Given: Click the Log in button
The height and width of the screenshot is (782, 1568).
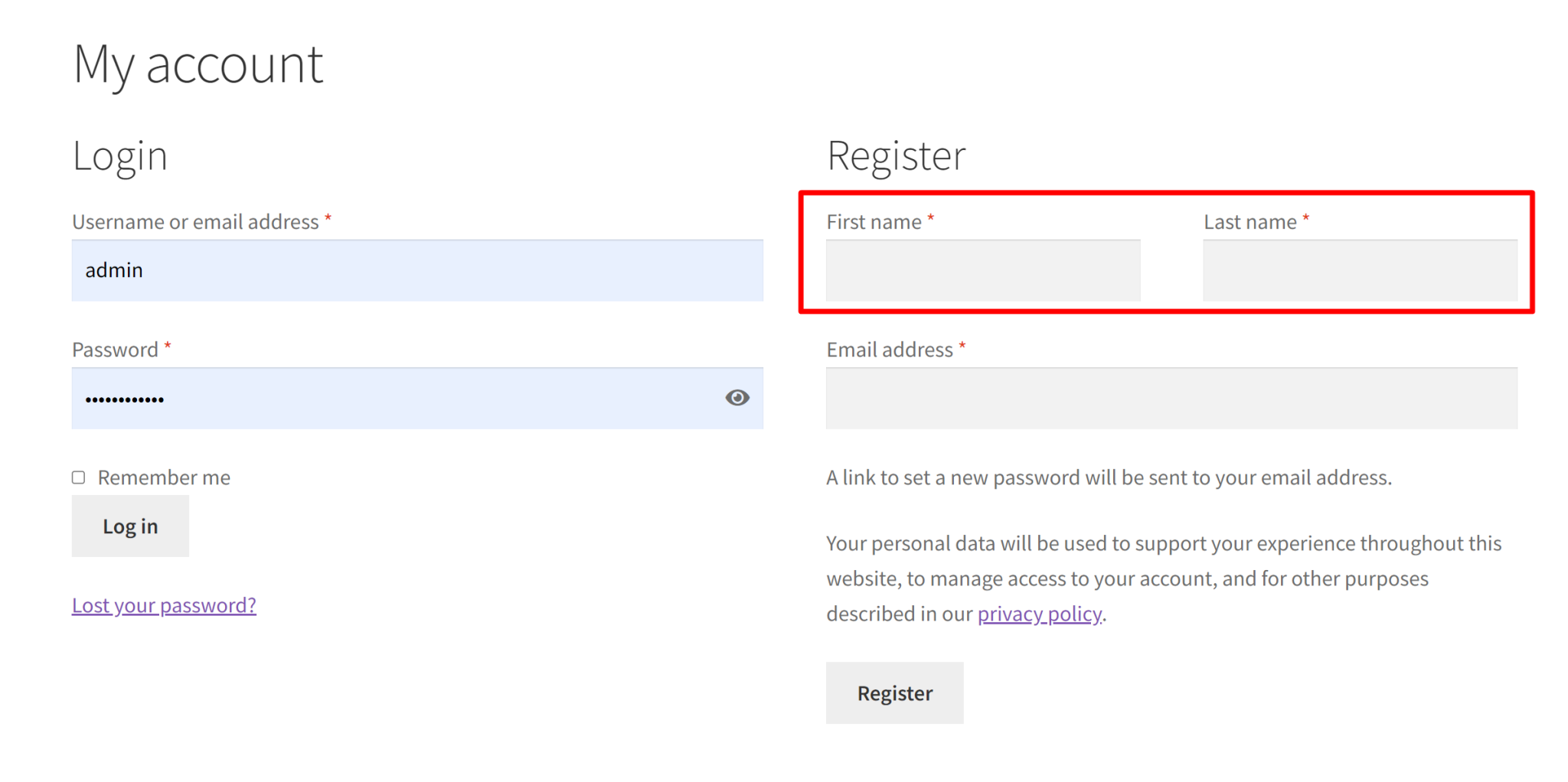Looking at the screenshot, I should (130, 526).
